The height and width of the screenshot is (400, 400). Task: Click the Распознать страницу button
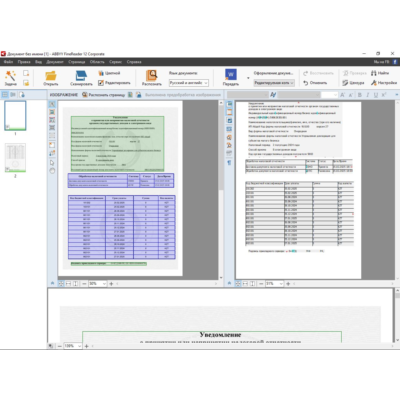pos(103,95)
